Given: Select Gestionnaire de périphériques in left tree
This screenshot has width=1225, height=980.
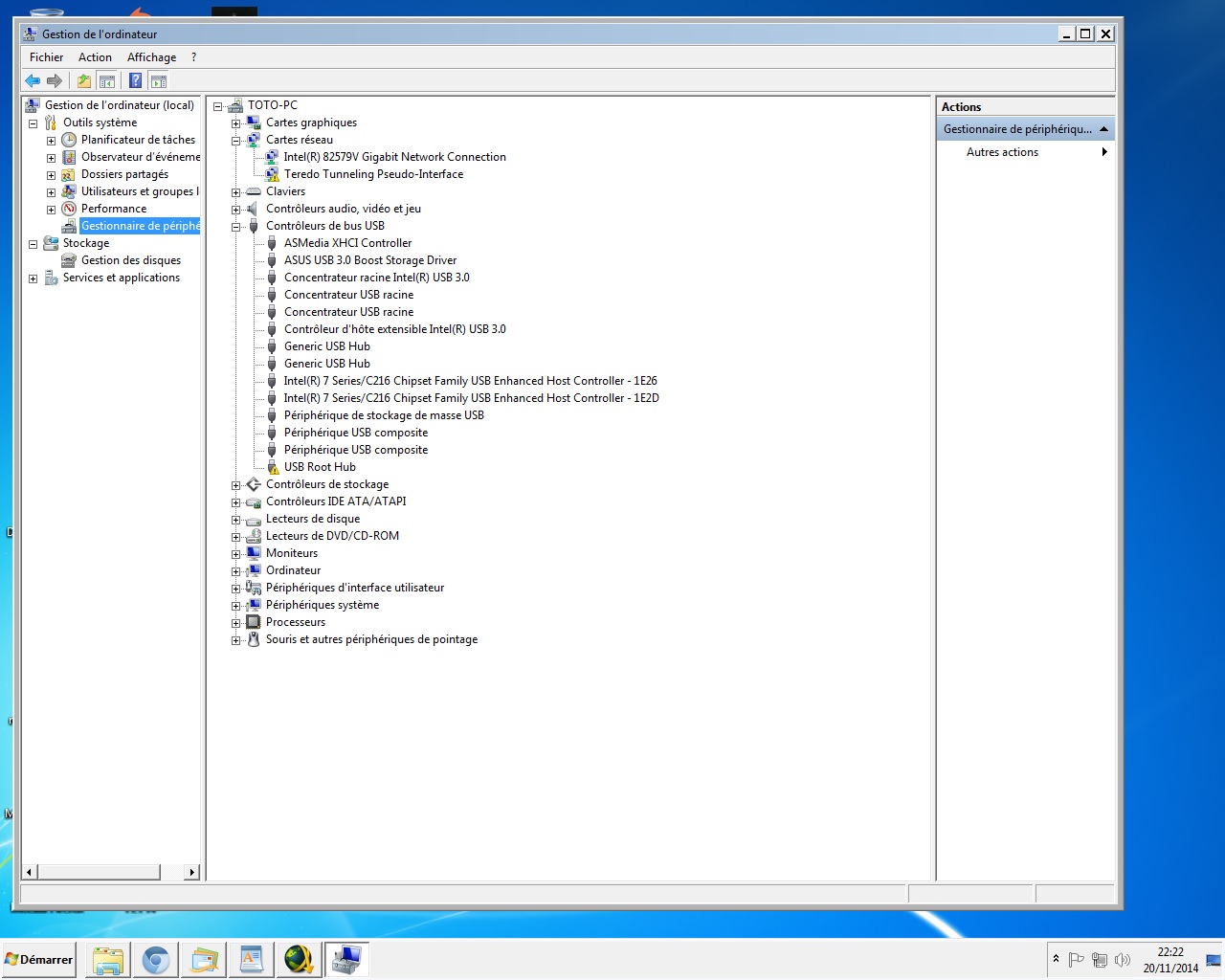Looking at the screenshot, I should point(140,226).
